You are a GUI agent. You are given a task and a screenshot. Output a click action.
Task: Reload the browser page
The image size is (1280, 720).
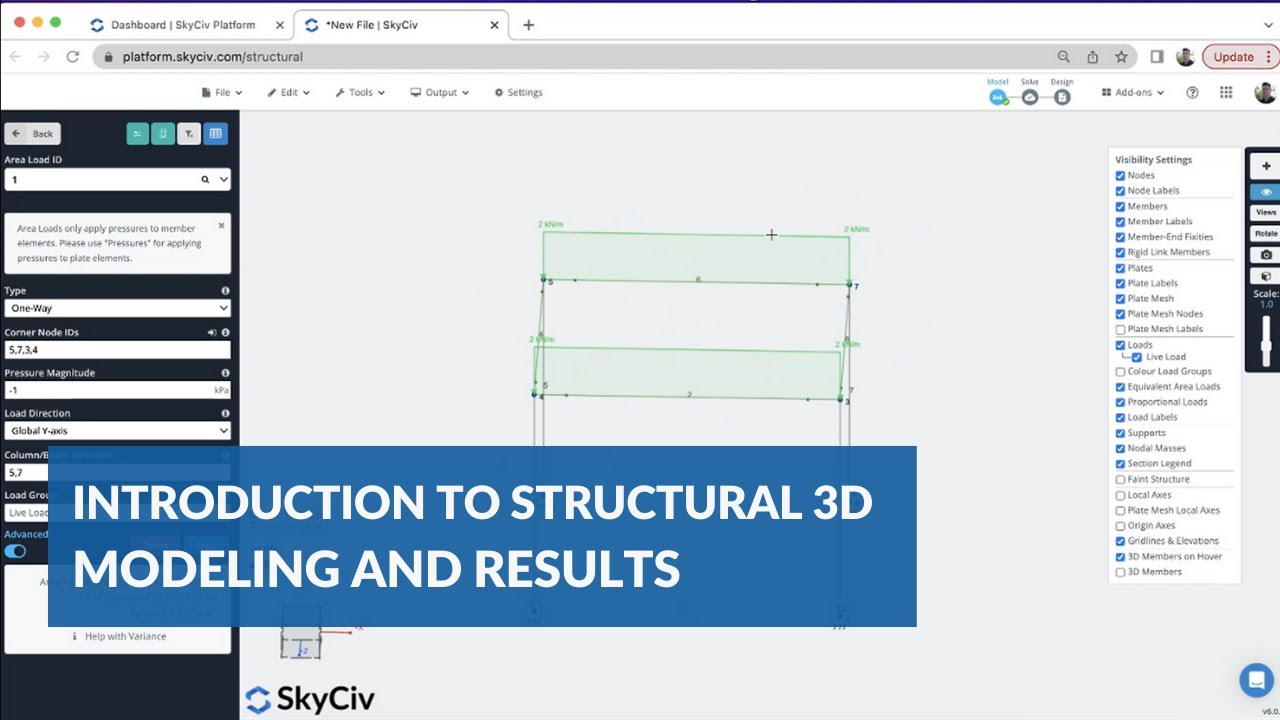[x=72, y=57]
